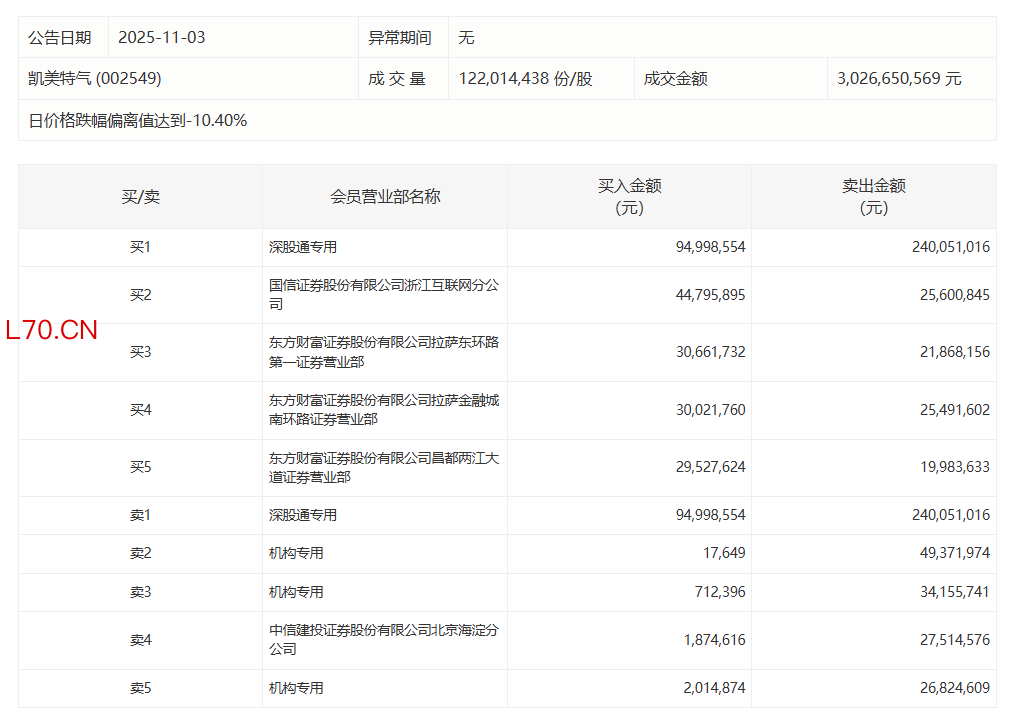1021x720 pixels.
Task: Click the 凯美特气 (002549) stock name
Action: click(x=95, y=78)
